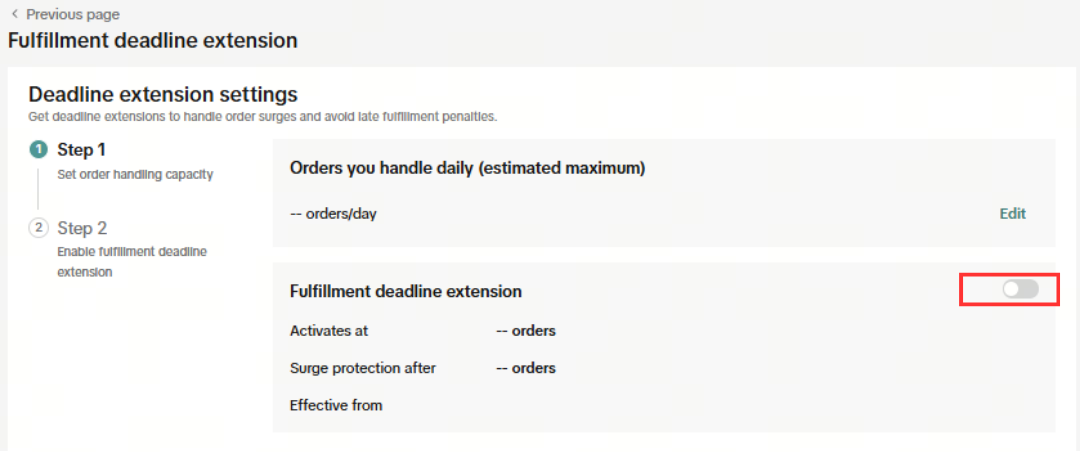The height and width of the screenshot is (452, 1080).
Task: Click the orders value beside Surge protection after
Action: click(526, 368)
